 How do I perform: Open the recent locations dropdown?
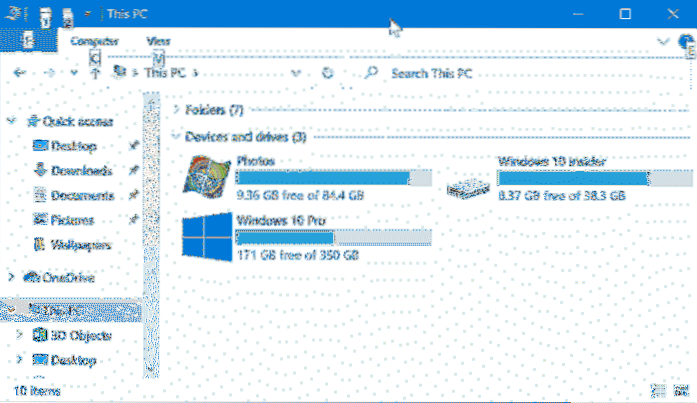[74, 72]
